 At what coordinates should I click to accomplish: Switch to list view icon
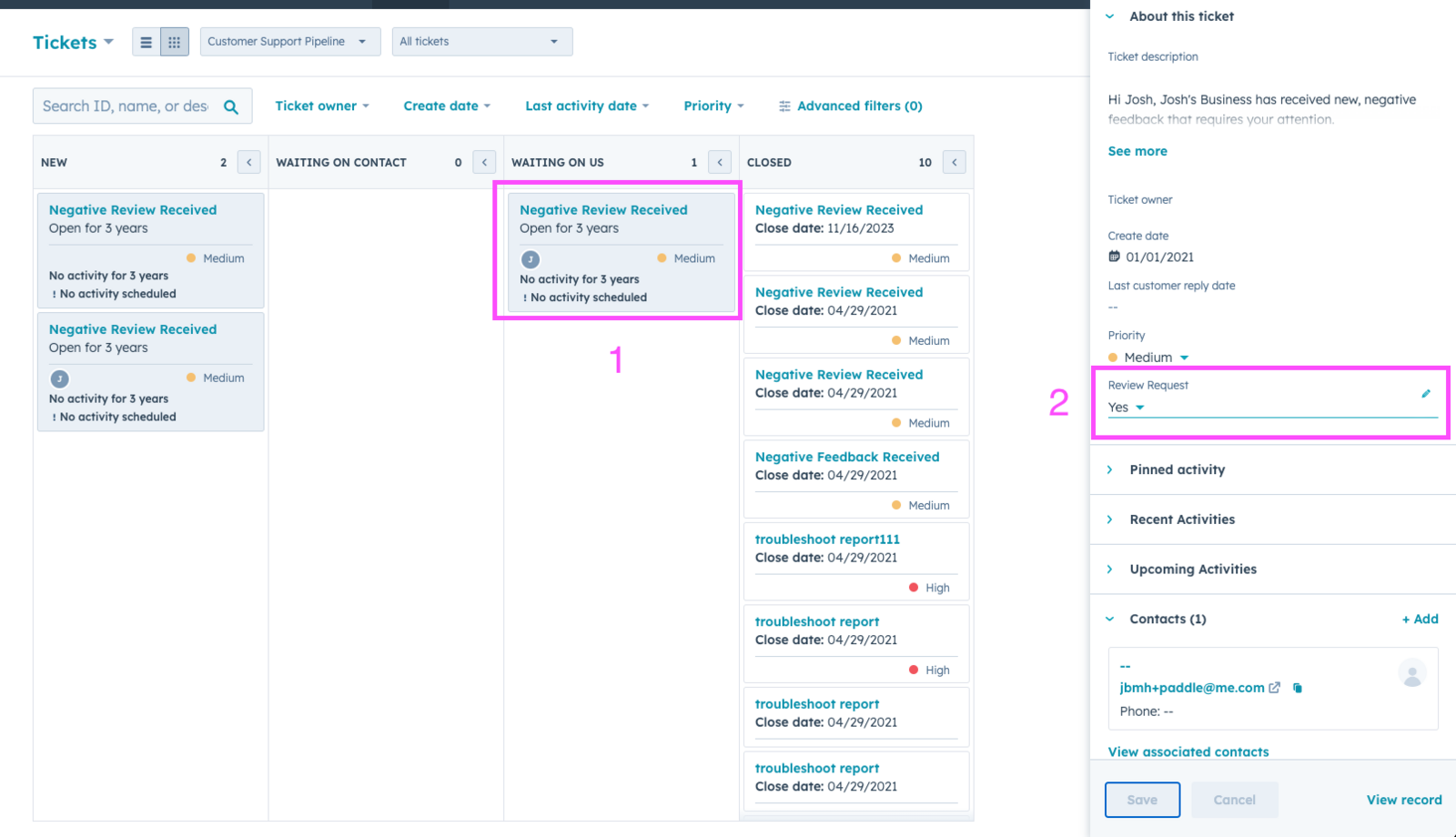(x=146, y=42)
